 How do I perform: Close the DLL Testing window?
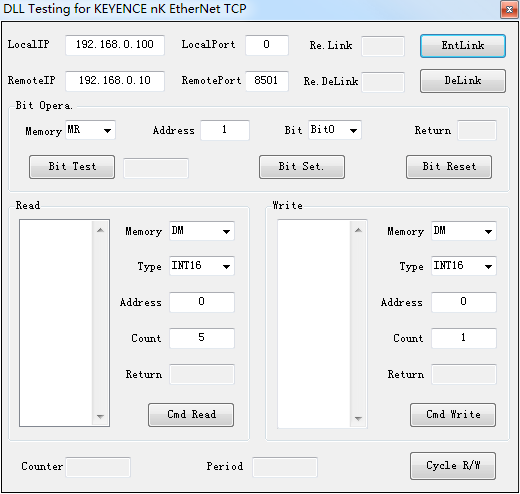pyautogui.click(x=509, y=10)
